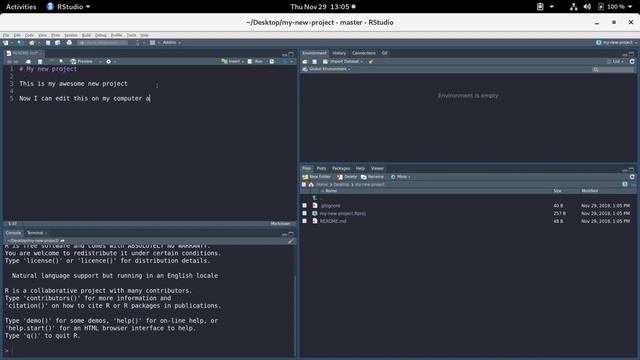Open the Addins dropdown

click(x=171, y=42)
